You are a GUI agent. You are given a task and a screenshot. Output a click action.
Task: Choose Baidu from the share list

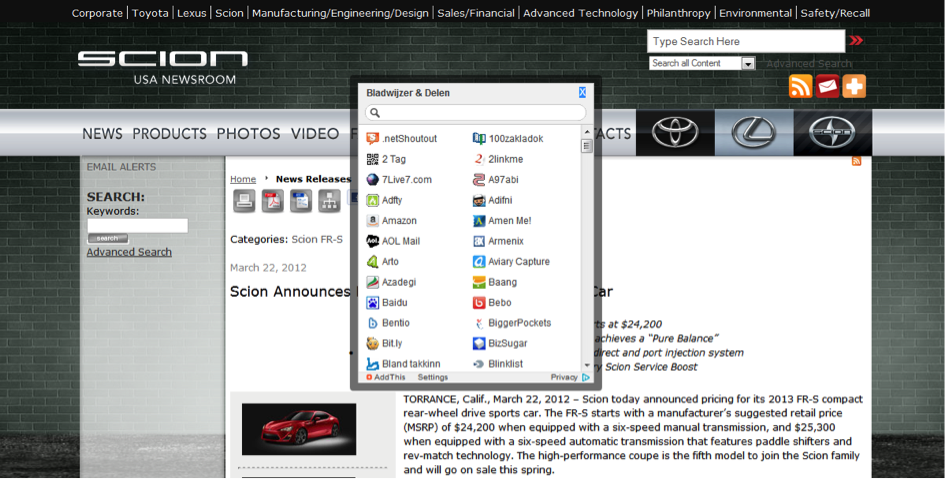394,302
